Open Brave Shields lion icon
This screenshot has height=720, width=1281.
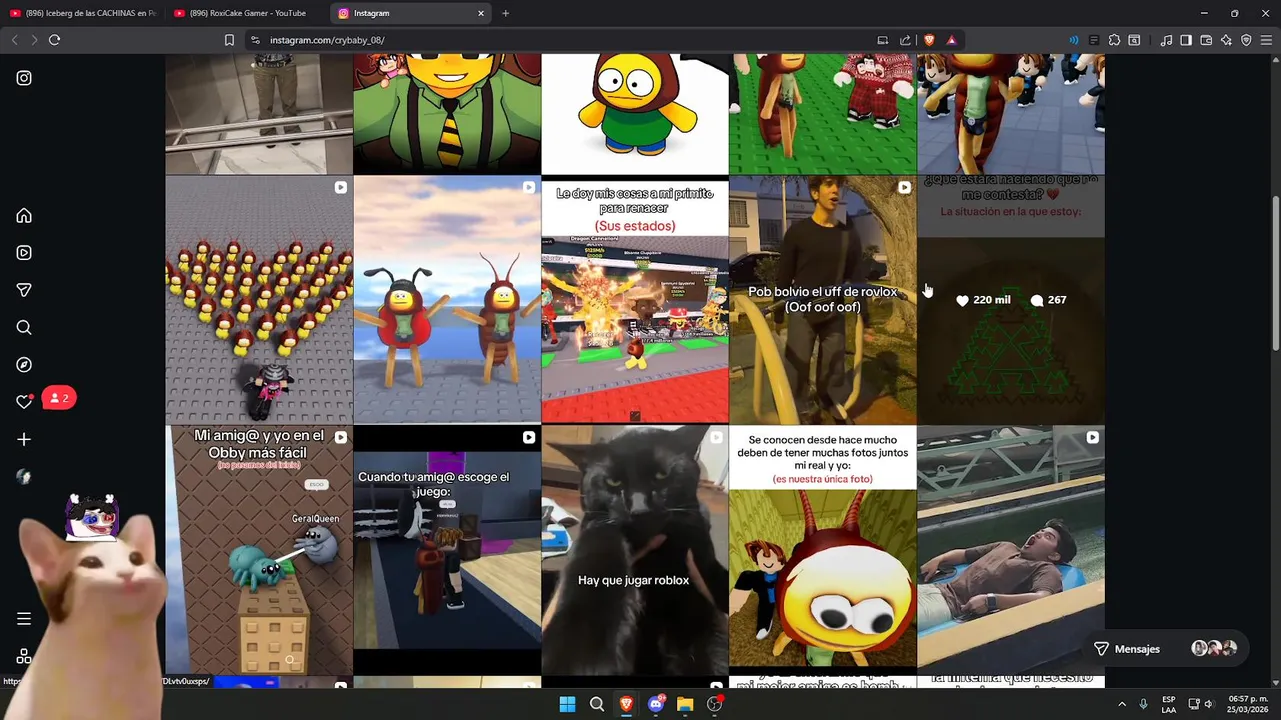point(929,40)
